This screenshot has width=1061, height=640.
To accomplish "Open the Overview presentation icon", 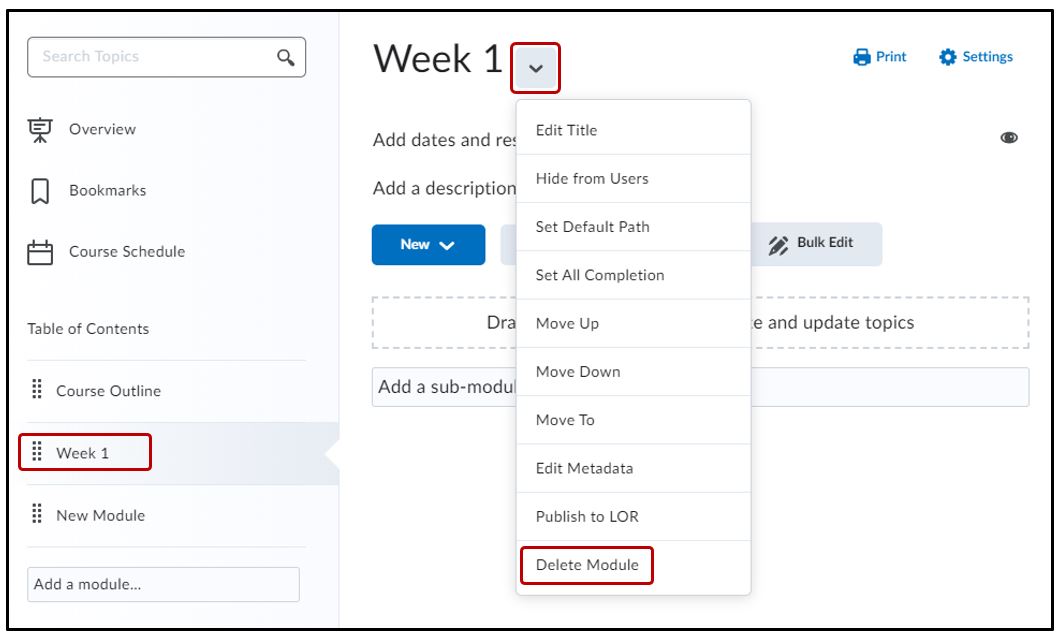I will pyautogui.click(x=40, y=129).
